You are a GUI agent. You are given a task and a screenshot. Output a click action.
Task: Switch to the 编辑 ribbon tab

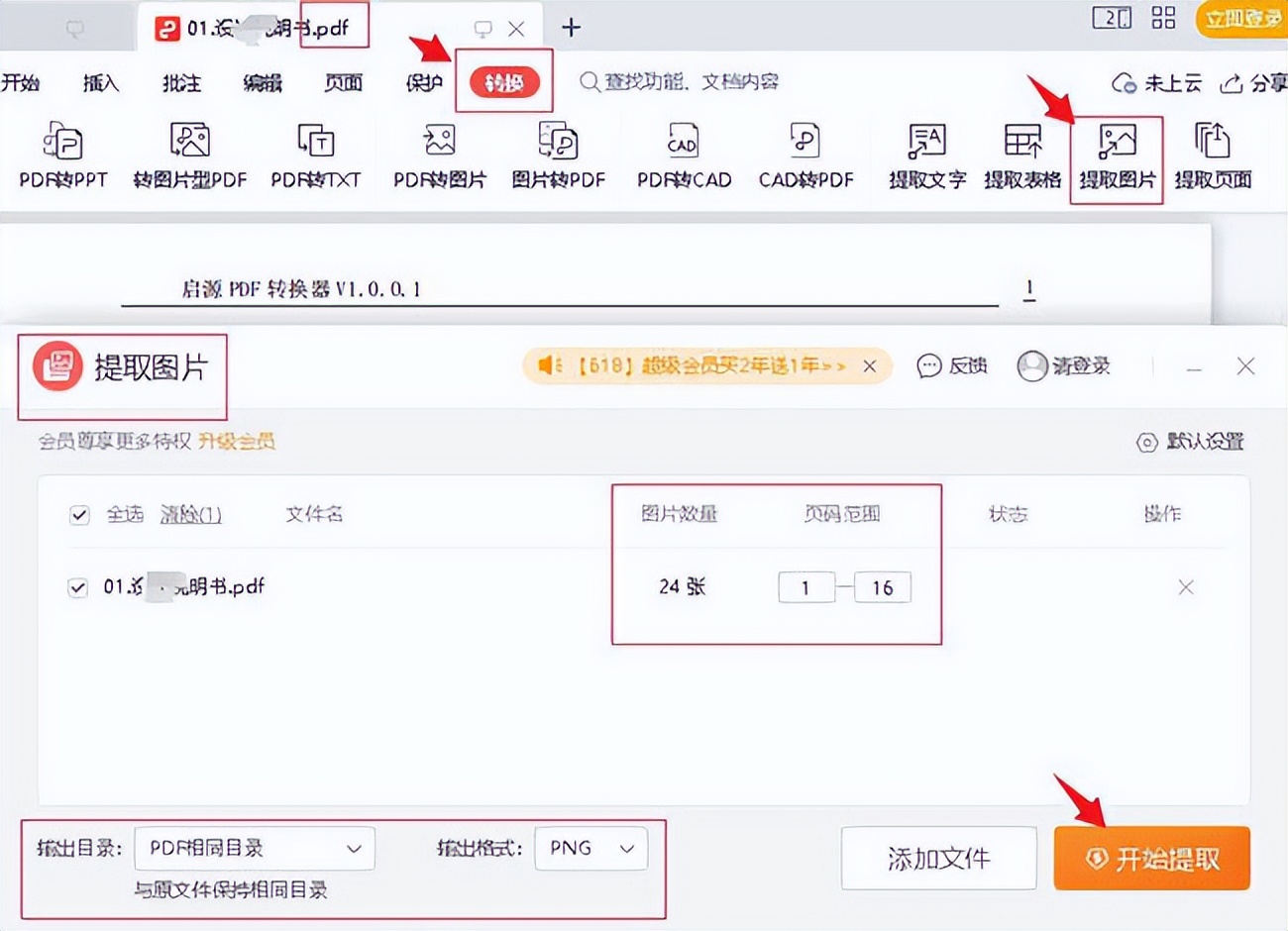[260, 84]
